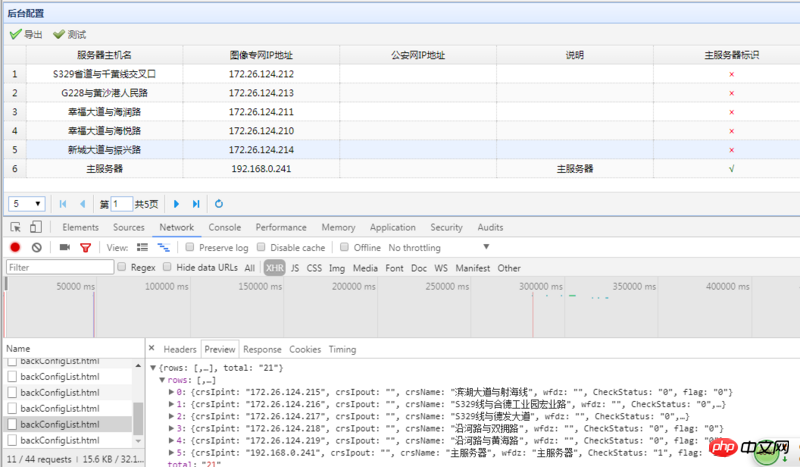Activate the inspect element picker icon

tap(15, 227)
